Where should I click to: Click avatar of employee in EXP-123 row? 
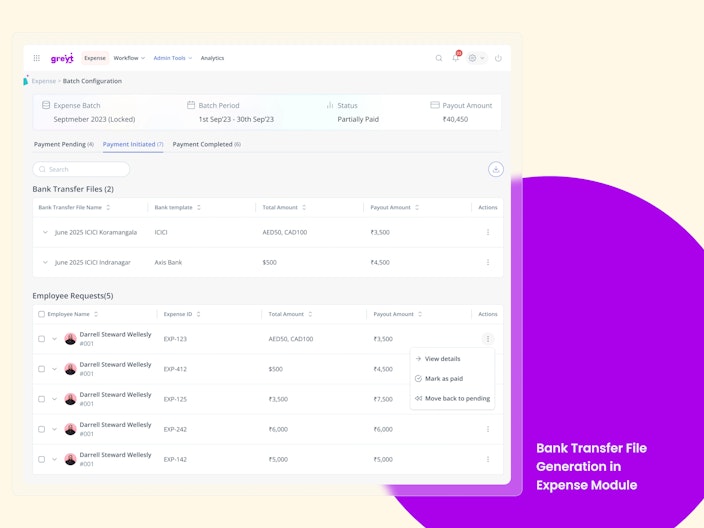(70, 339)
